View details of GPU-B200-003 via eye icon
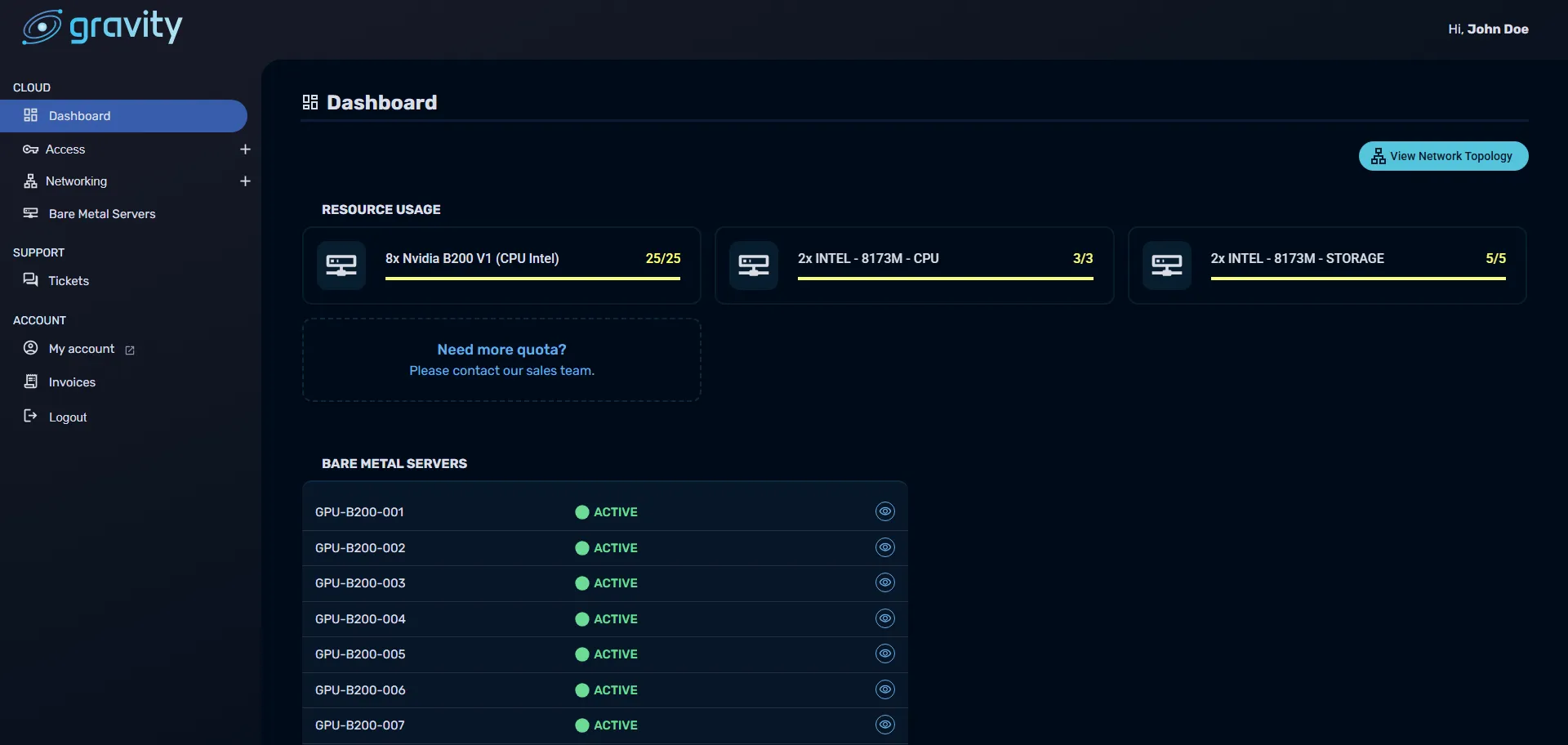 click(885, 582)
